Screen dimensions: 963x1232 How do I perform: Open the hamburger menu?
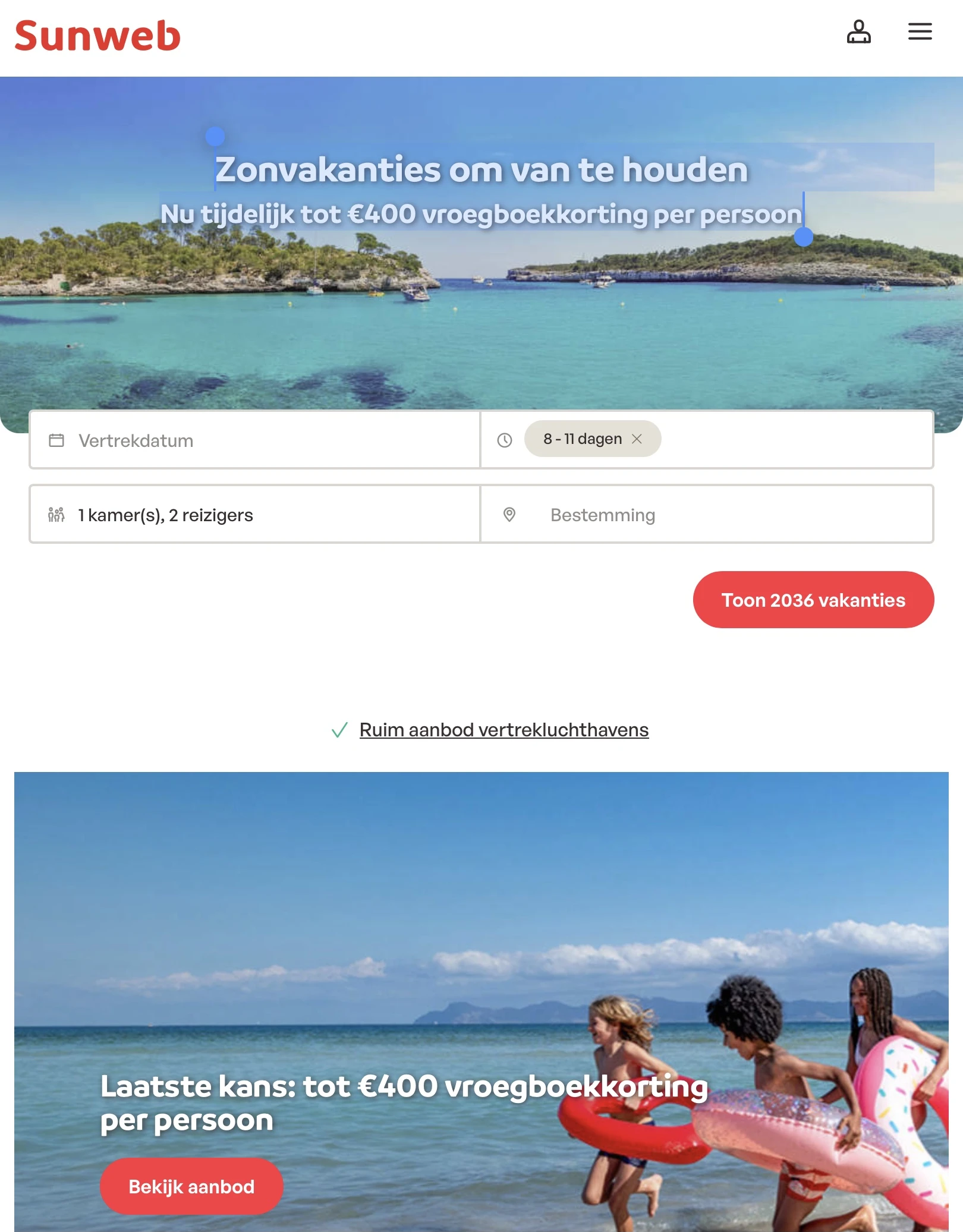coord(920,31)
